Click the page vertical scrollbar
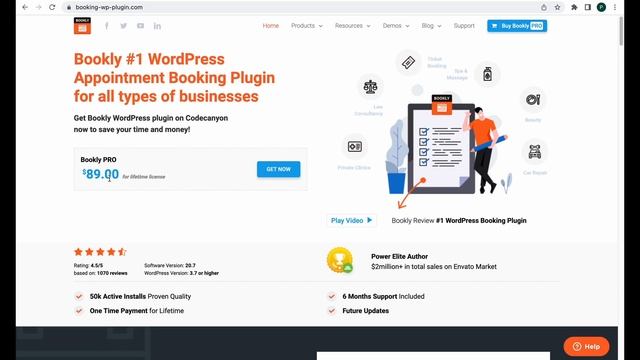 pyautogui.click(x=621, y=31)
